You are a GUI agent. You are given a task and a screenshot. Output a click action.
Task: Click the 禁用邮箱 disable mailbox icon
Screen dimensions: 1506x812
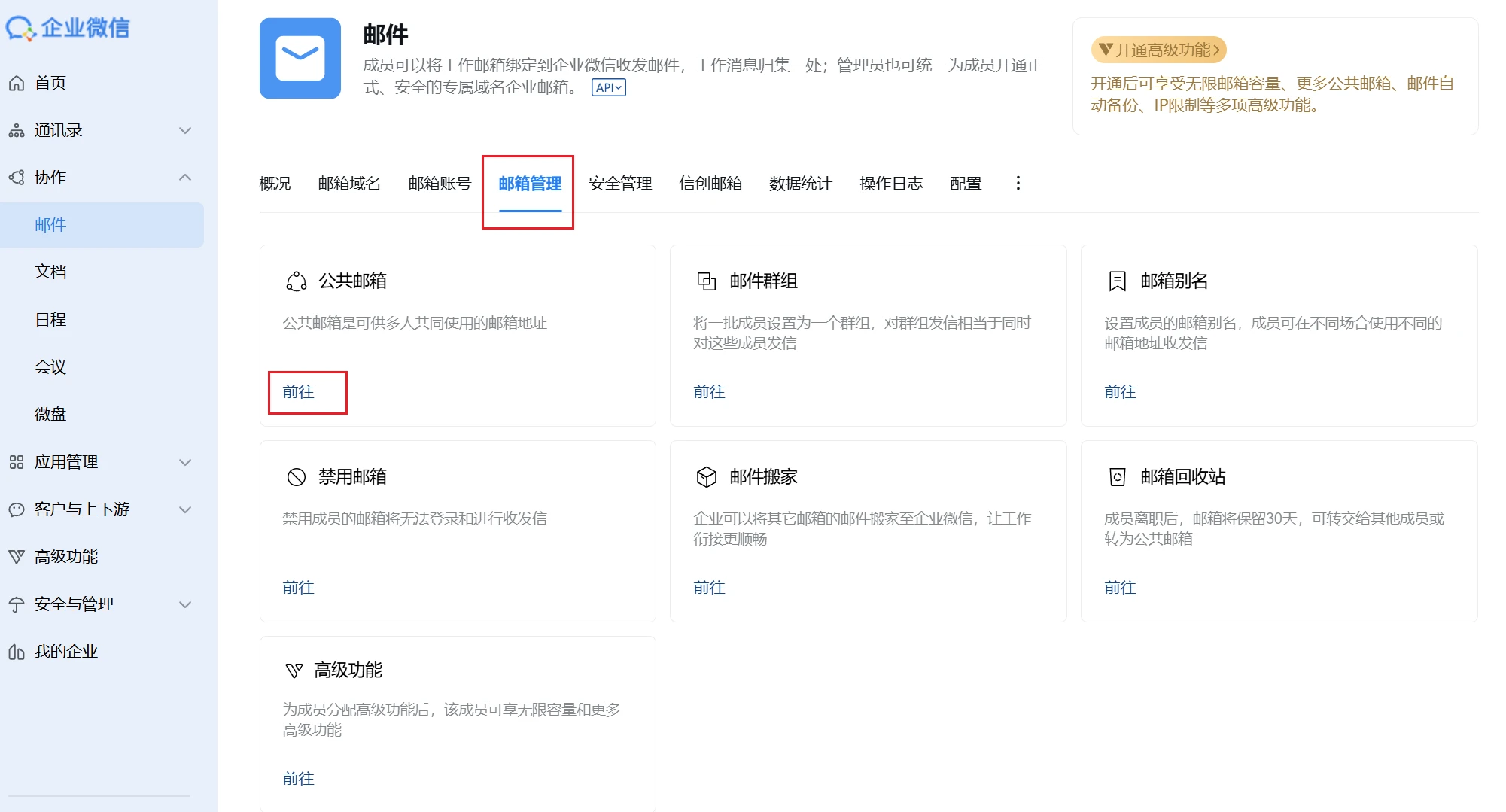[295, 476]
